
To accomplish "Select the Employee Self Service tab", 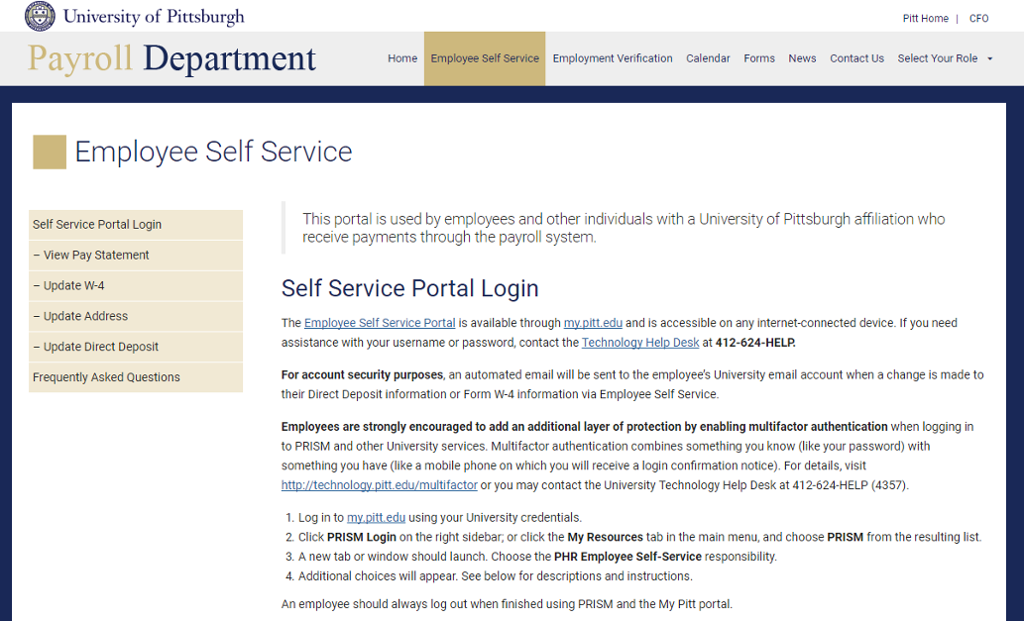I will tap(484, 59).
